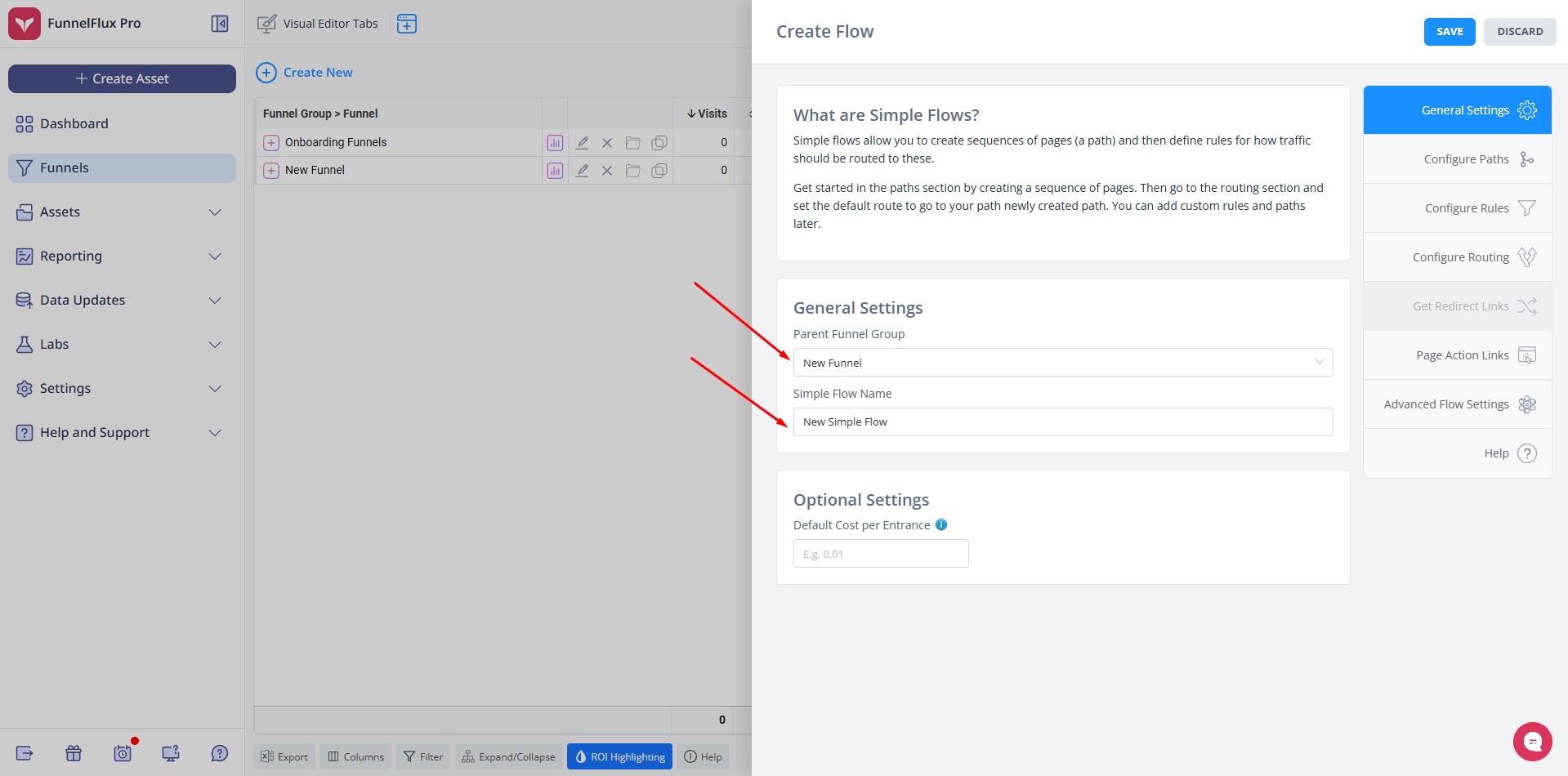Screen dimensions: 1568x776
Task: Open the Help tab in flow panel
Action: pos(1457,453)
